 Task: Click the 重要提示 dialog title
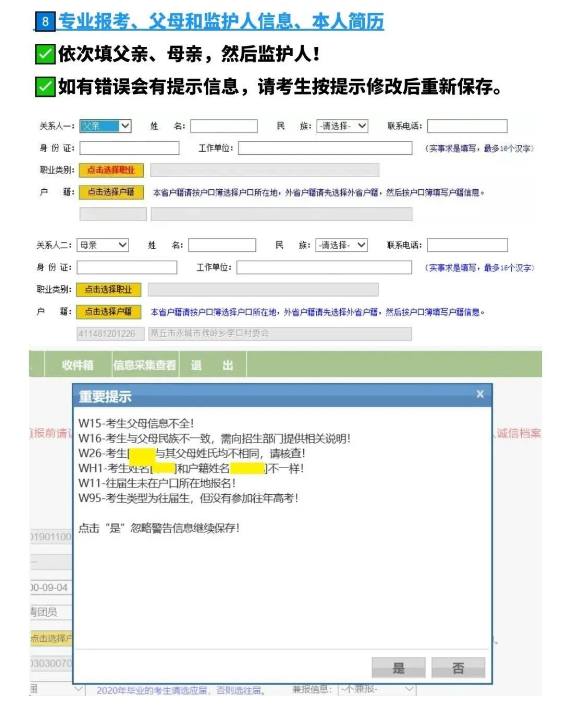point(105,396)
